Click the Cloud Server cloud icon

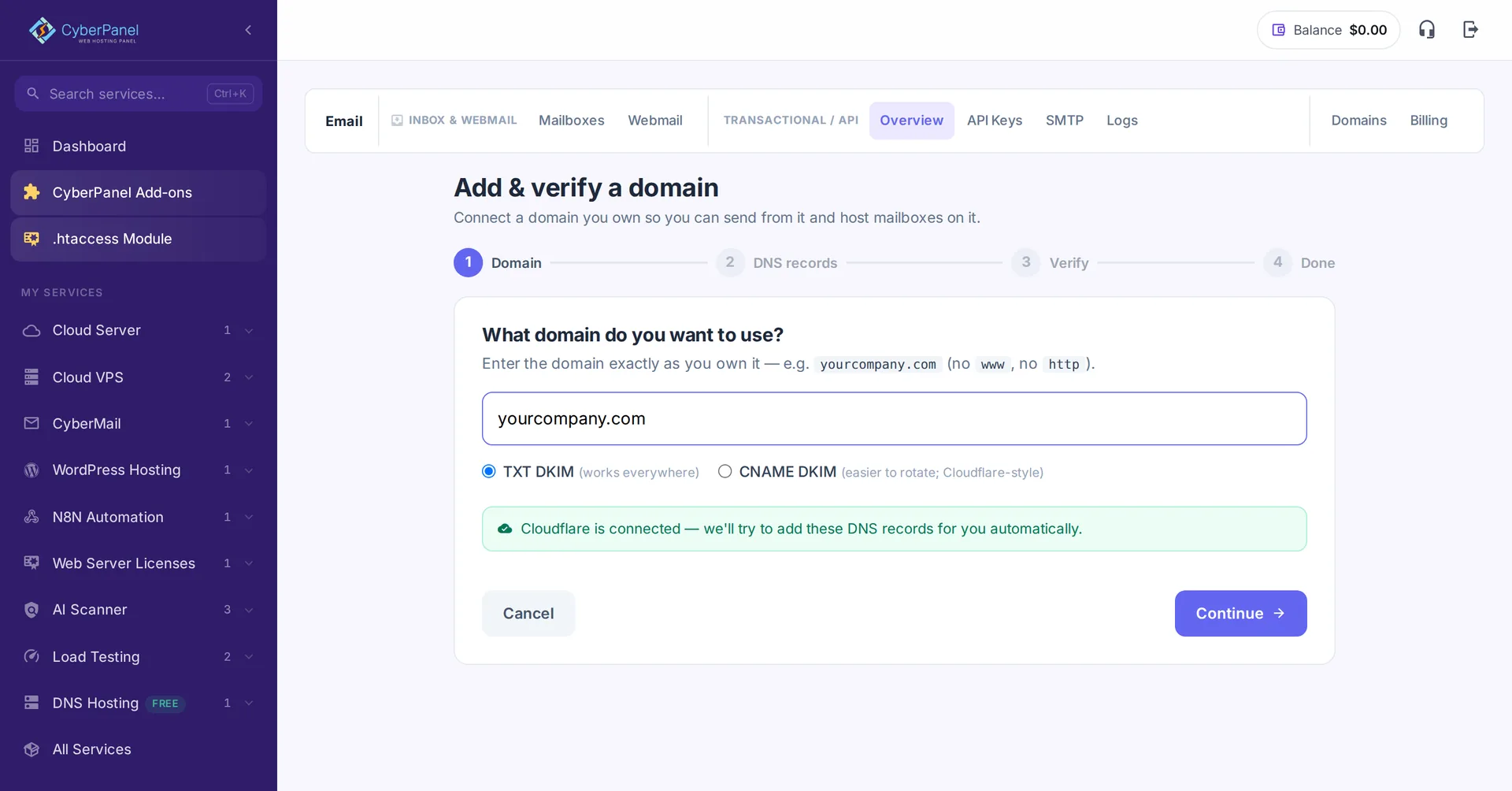pos(31,330)
